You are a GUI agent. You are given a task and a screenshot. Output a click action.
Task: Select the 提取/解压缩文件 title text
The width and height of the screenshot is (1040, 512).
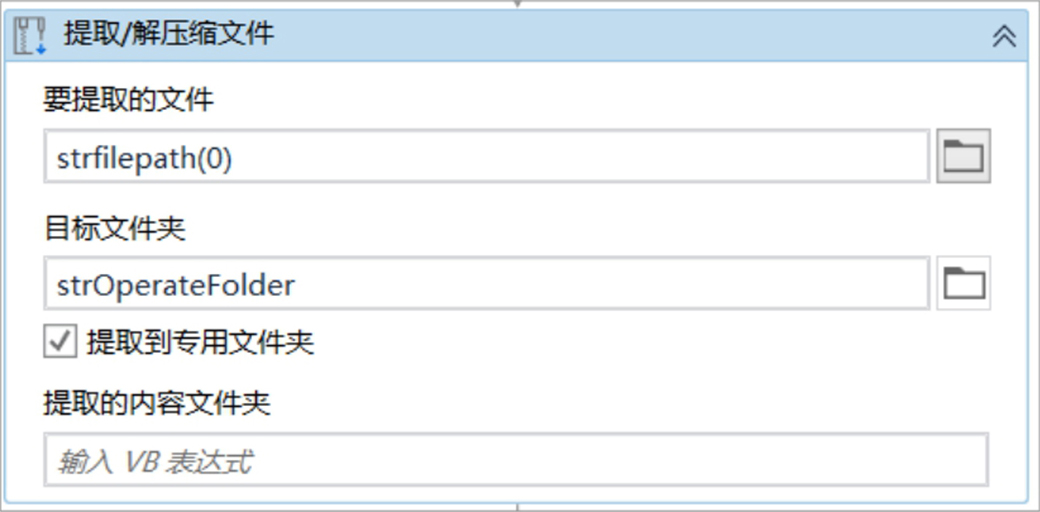pos(168,33)
